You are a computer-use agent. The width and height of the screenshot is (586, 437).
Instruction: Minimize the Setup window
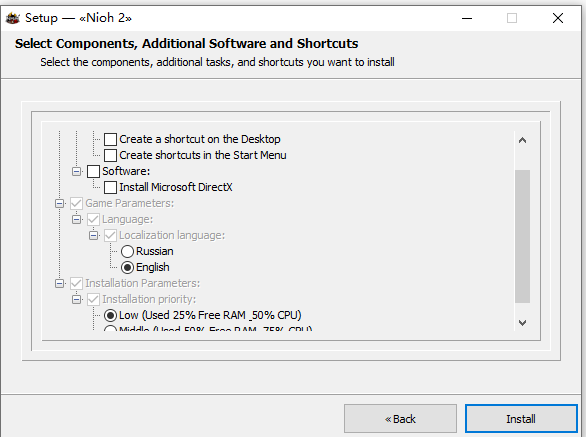[x=467, y=18]
